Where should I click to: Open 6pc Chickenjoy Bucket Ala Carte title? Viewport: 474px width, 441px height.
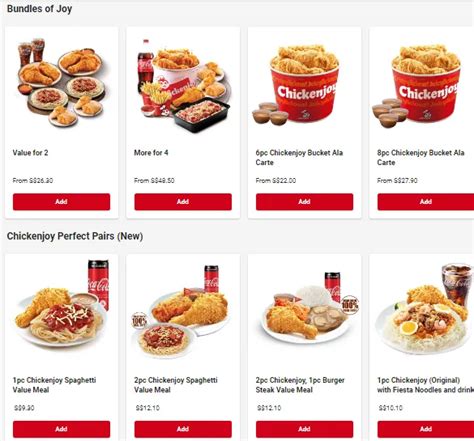[x=299, y=157]
